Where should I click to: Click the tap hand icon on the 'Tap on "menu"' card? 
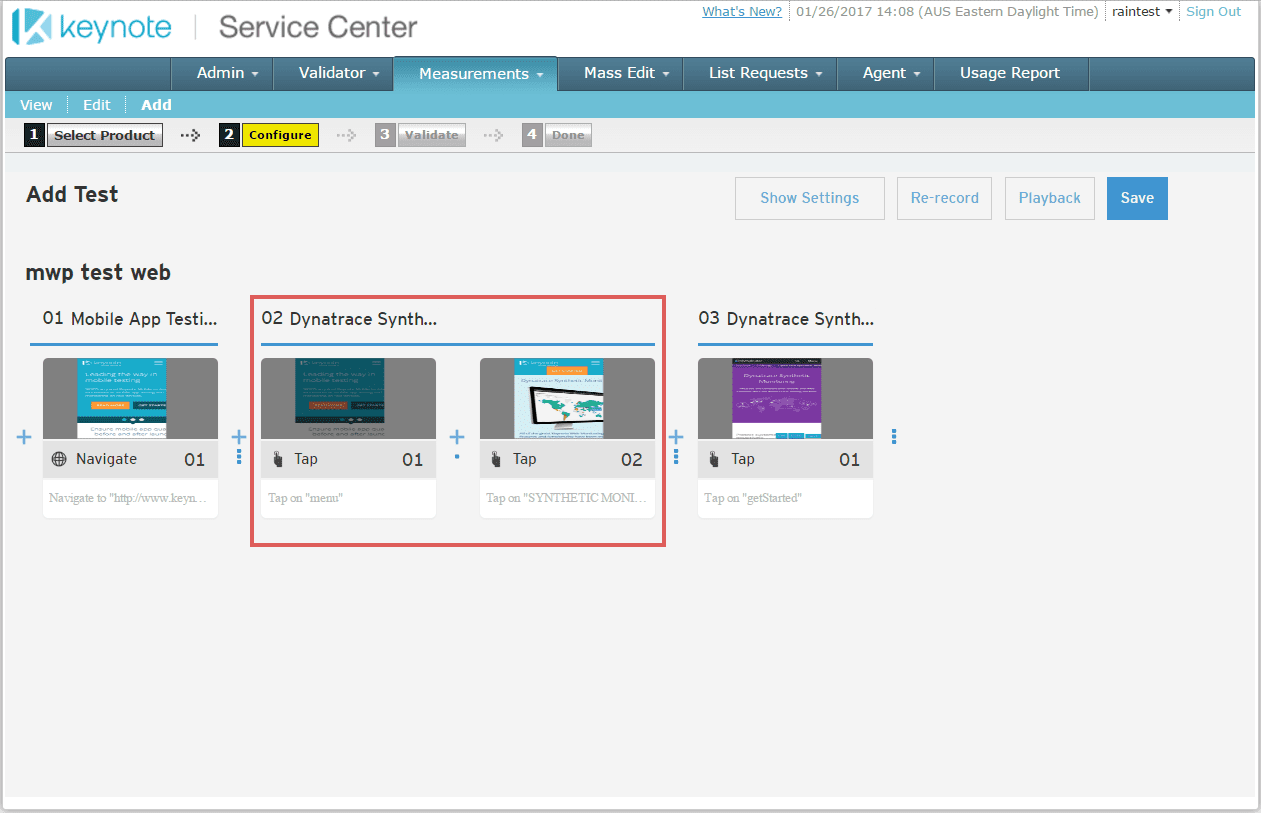(x=278, y=459)
